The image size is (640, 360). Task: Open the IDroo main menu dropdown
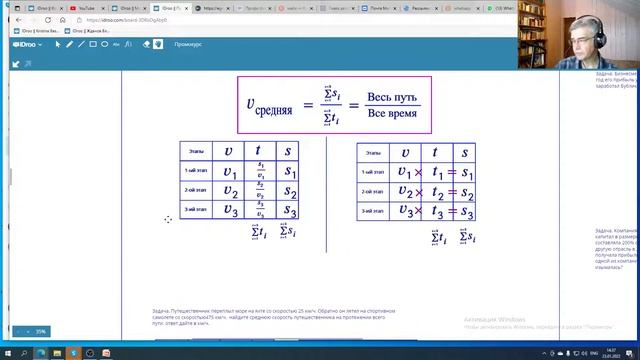coord(27,44)
